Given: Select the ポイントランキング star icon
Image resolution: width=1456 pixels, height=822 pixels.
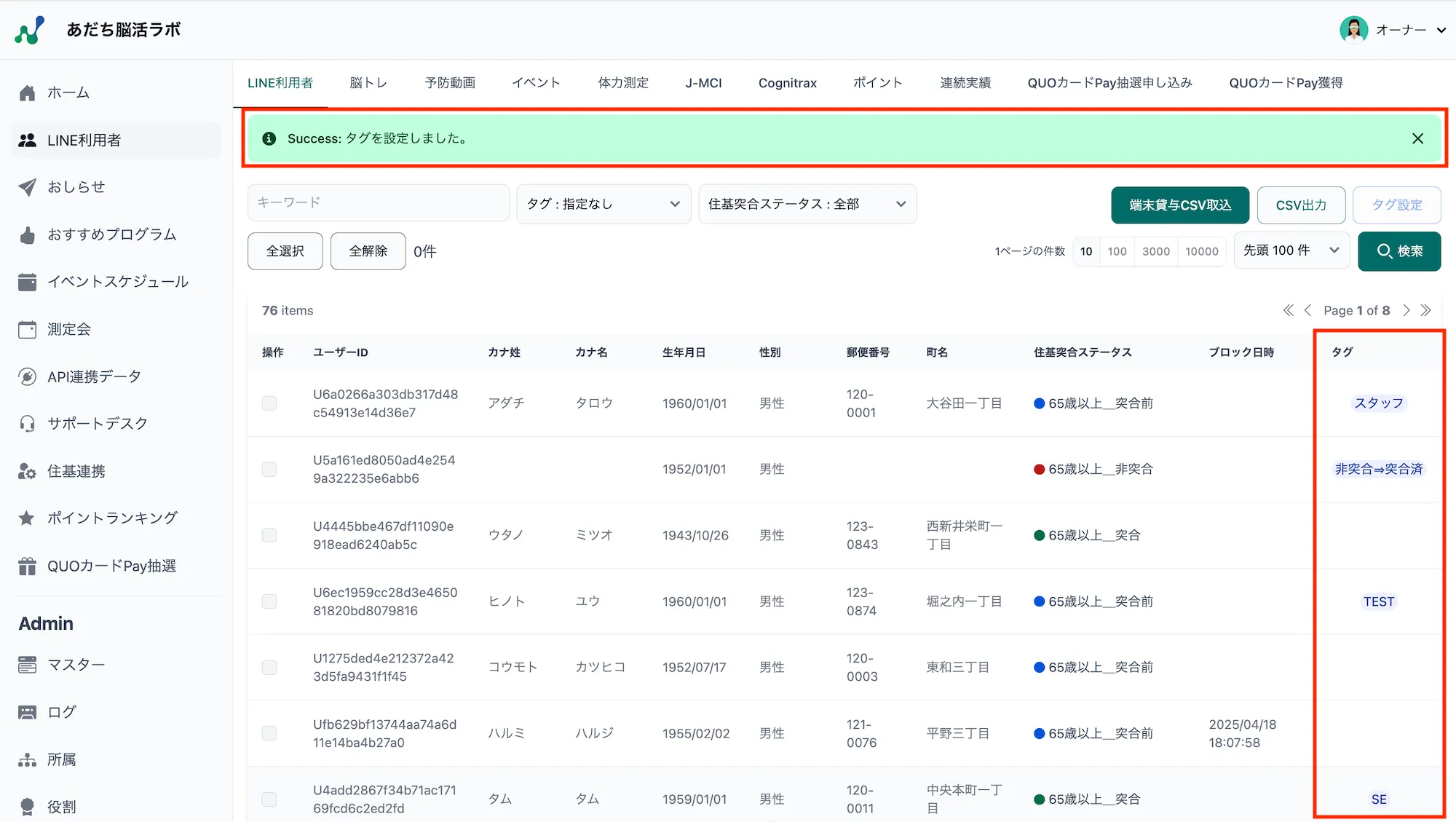Looking at the screenshot, I should click(x=27, y=518).
